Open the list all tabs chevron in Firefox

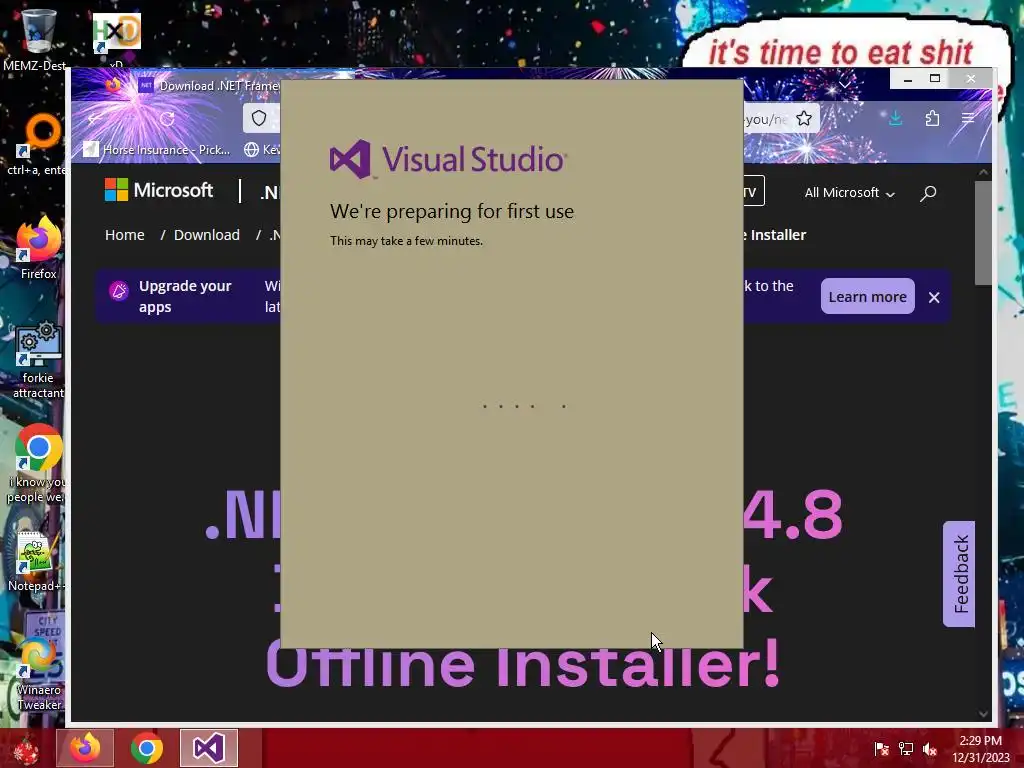845,84
